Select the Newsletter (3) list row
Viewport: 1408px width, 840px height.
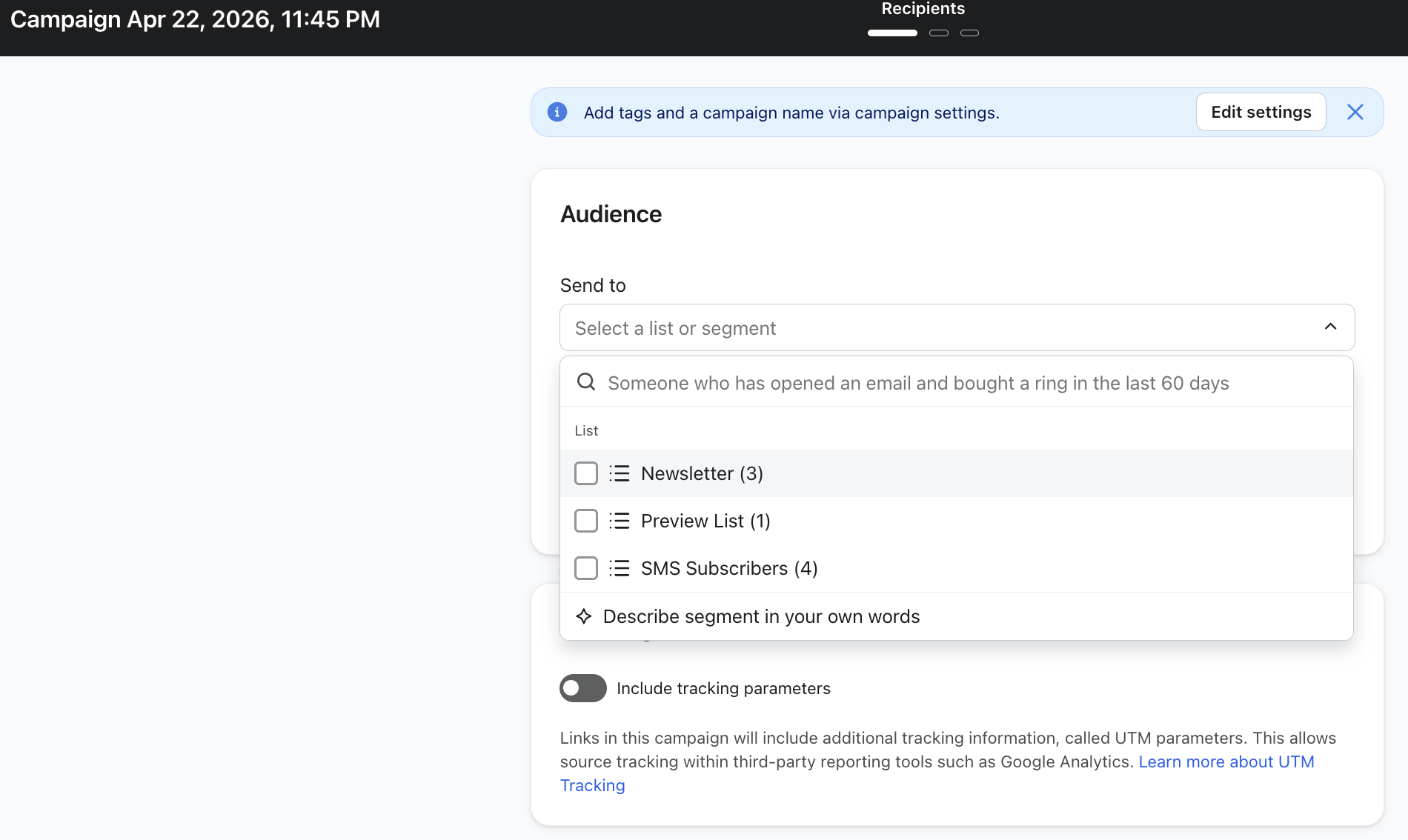click(957, 473)
